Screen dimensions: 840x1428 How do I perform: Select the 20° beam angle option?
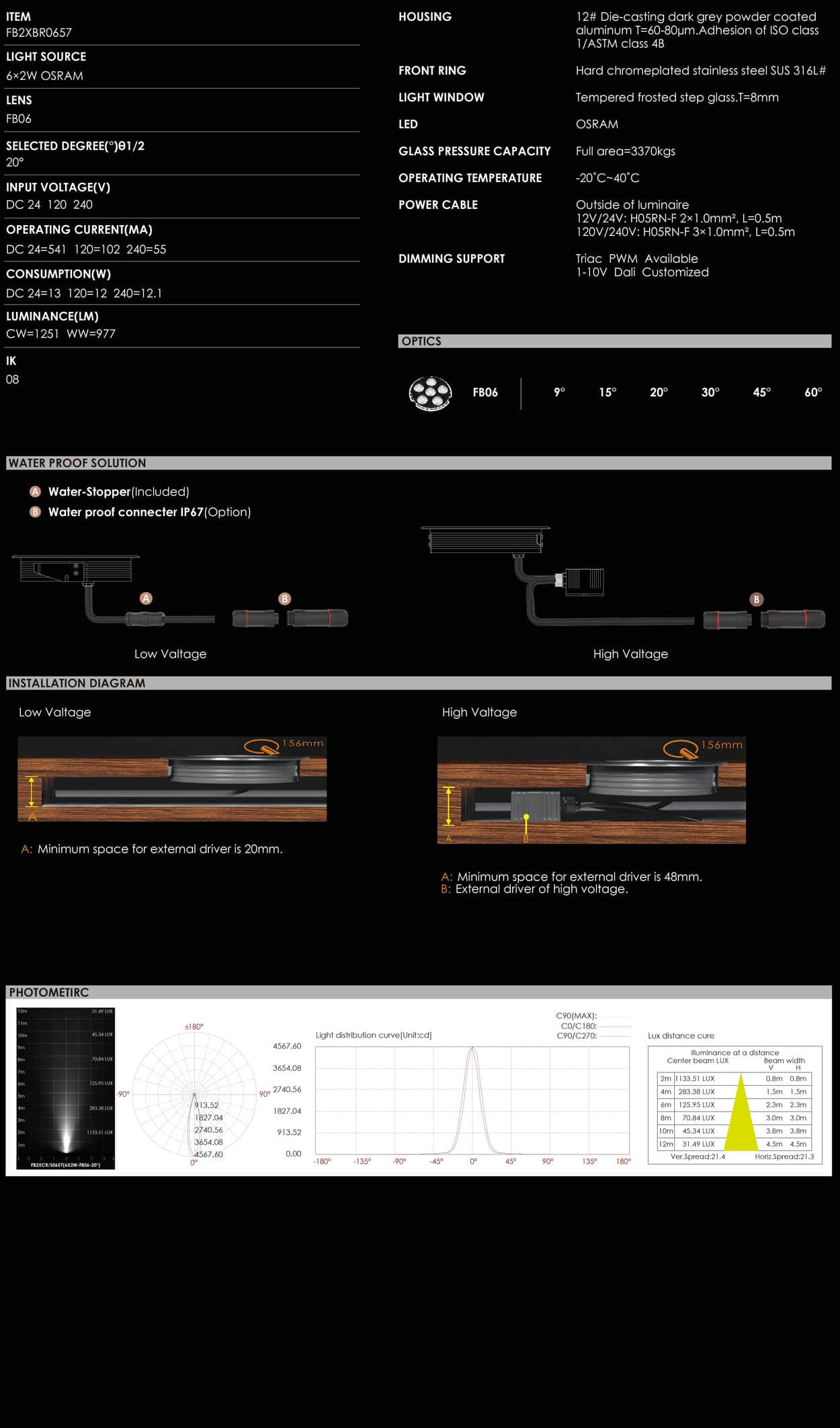pos(659,392)
